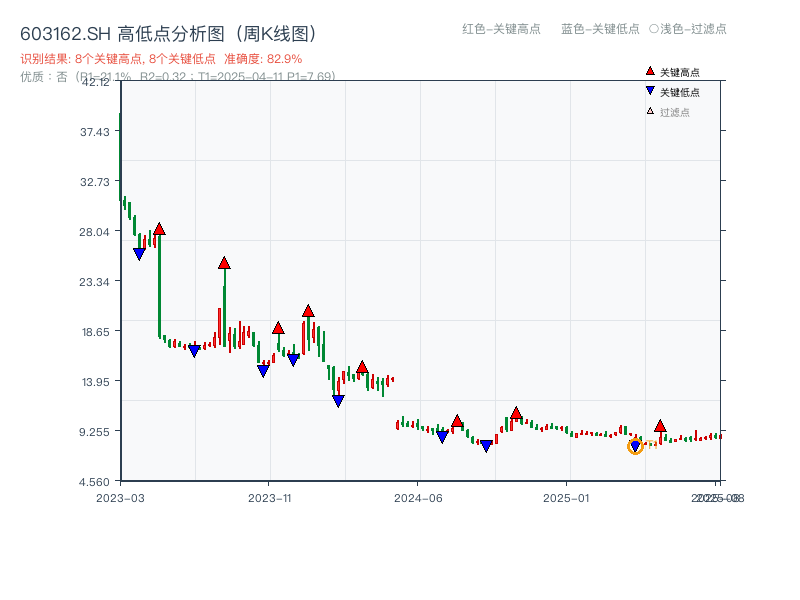Select the highest red peak marker near 28.04
Screen dimensions: 800x600
[160, 228]
